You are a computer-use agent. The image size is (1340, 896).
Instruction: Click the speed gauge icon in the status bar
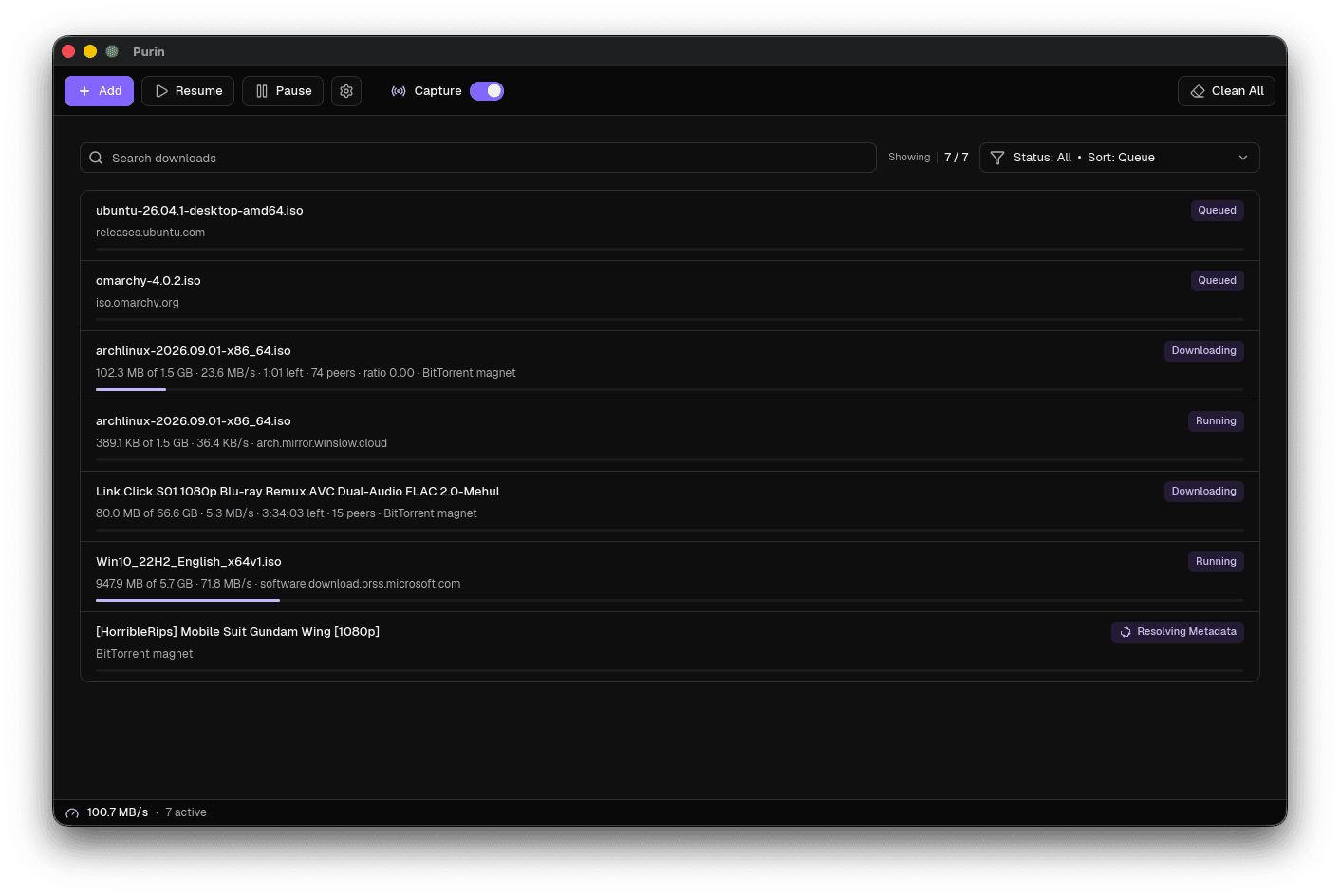72,813
